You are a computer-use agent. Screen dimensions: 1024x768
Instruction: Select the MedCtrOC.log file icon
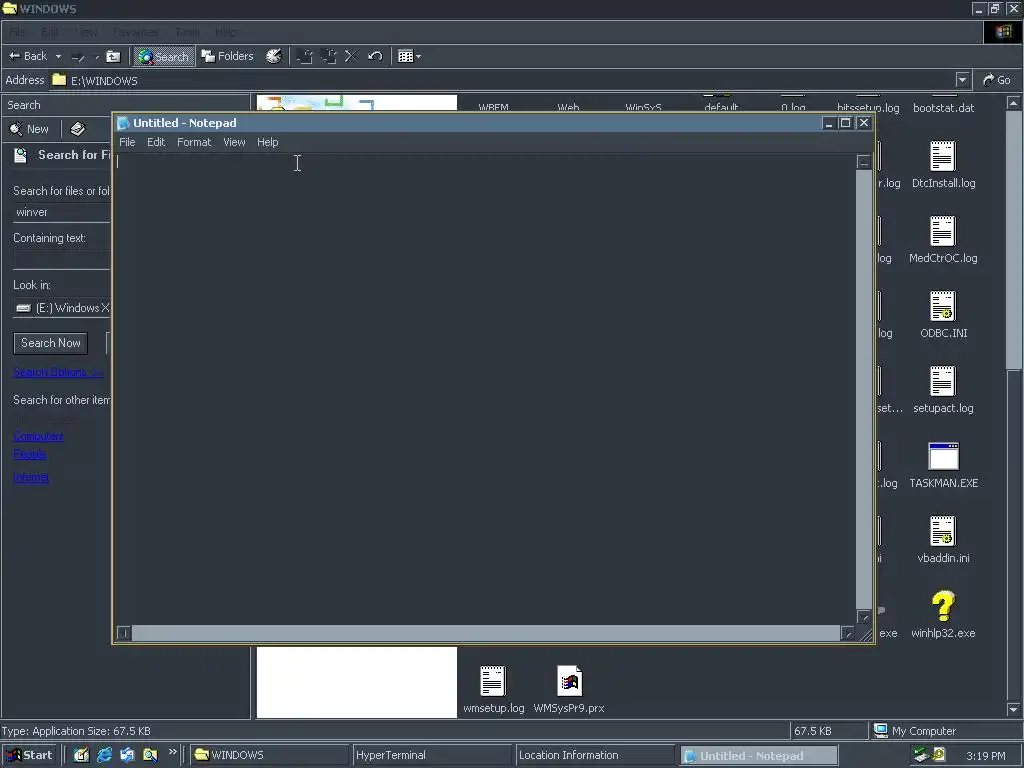click(x=943, y=232)
